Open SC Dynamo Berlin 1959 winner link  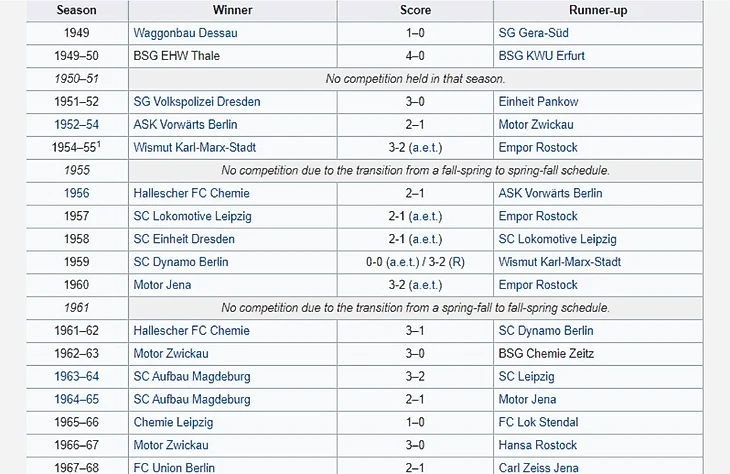click(181, 262)
